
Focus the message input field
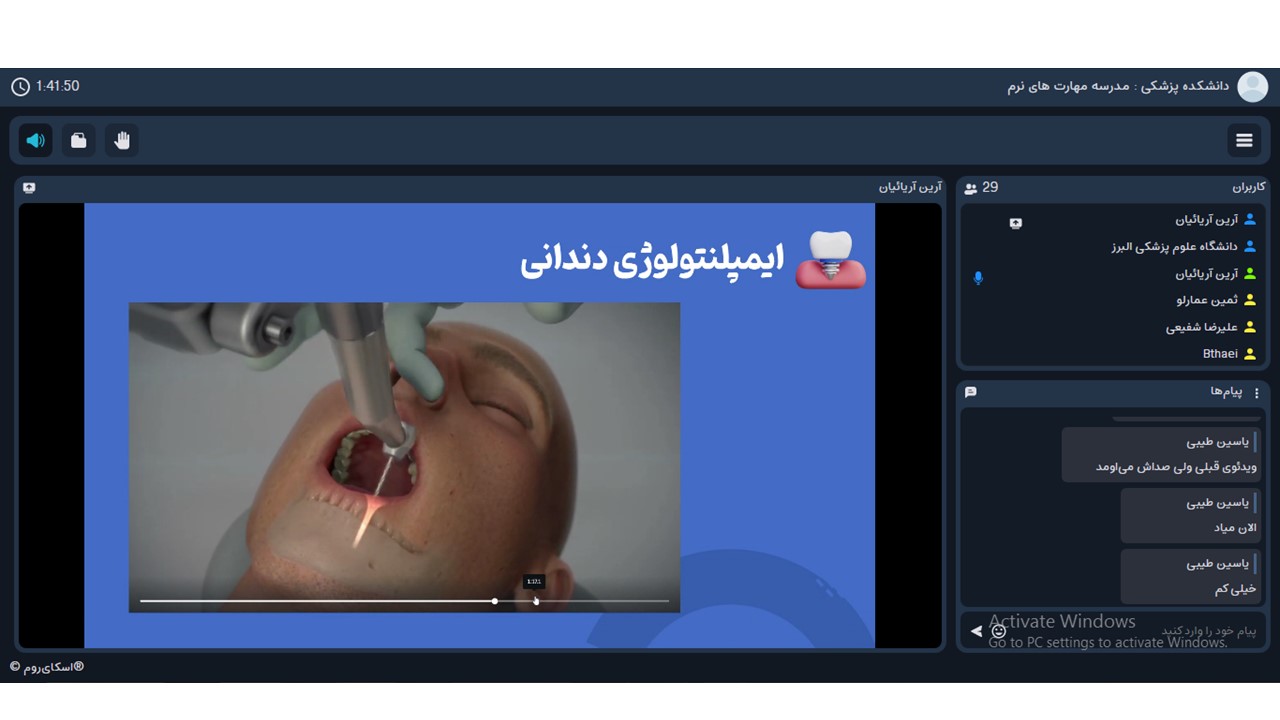pos(1135,631)
